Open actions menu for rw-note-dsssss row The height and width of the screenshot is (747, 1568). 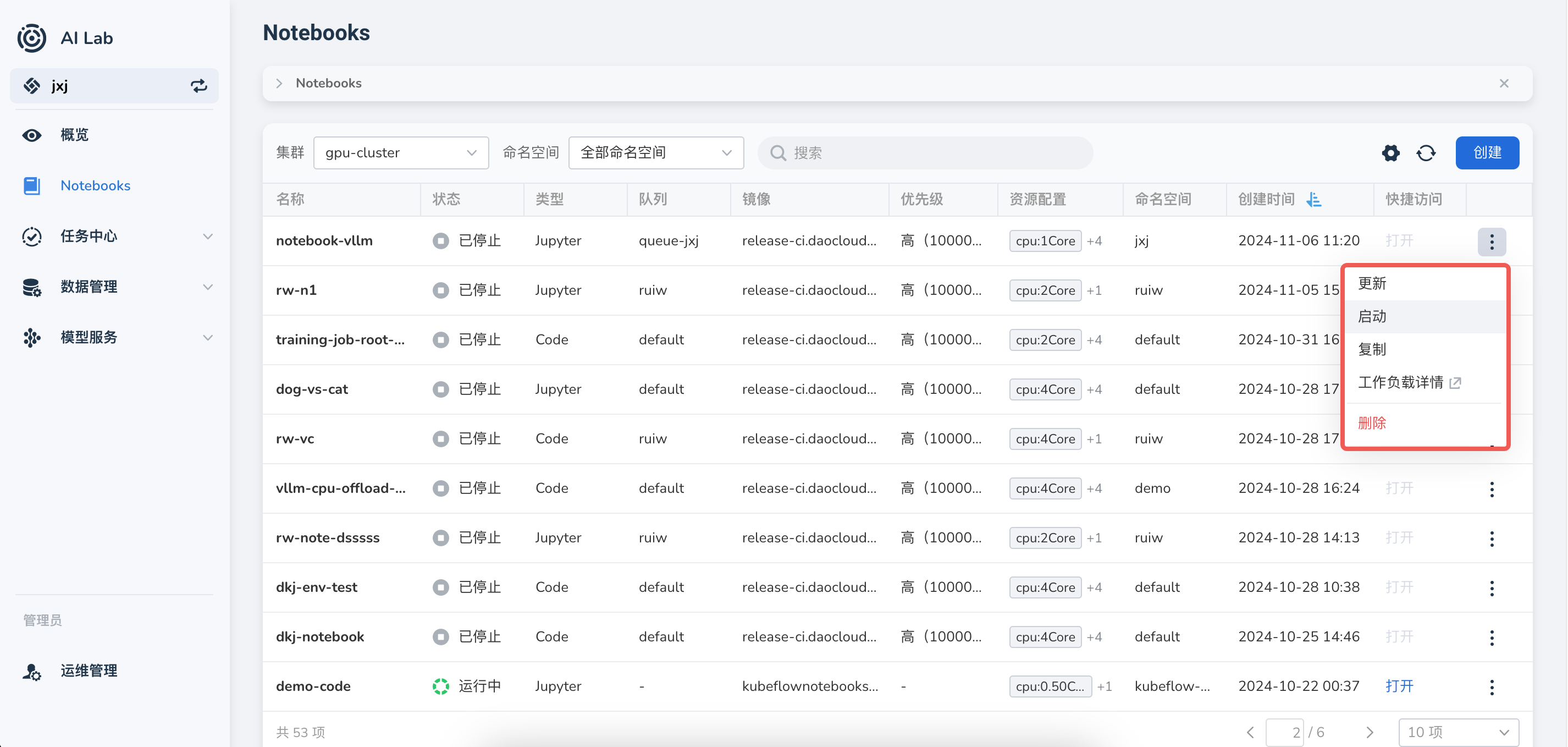pyautogui.click(x=1492, y=539)
